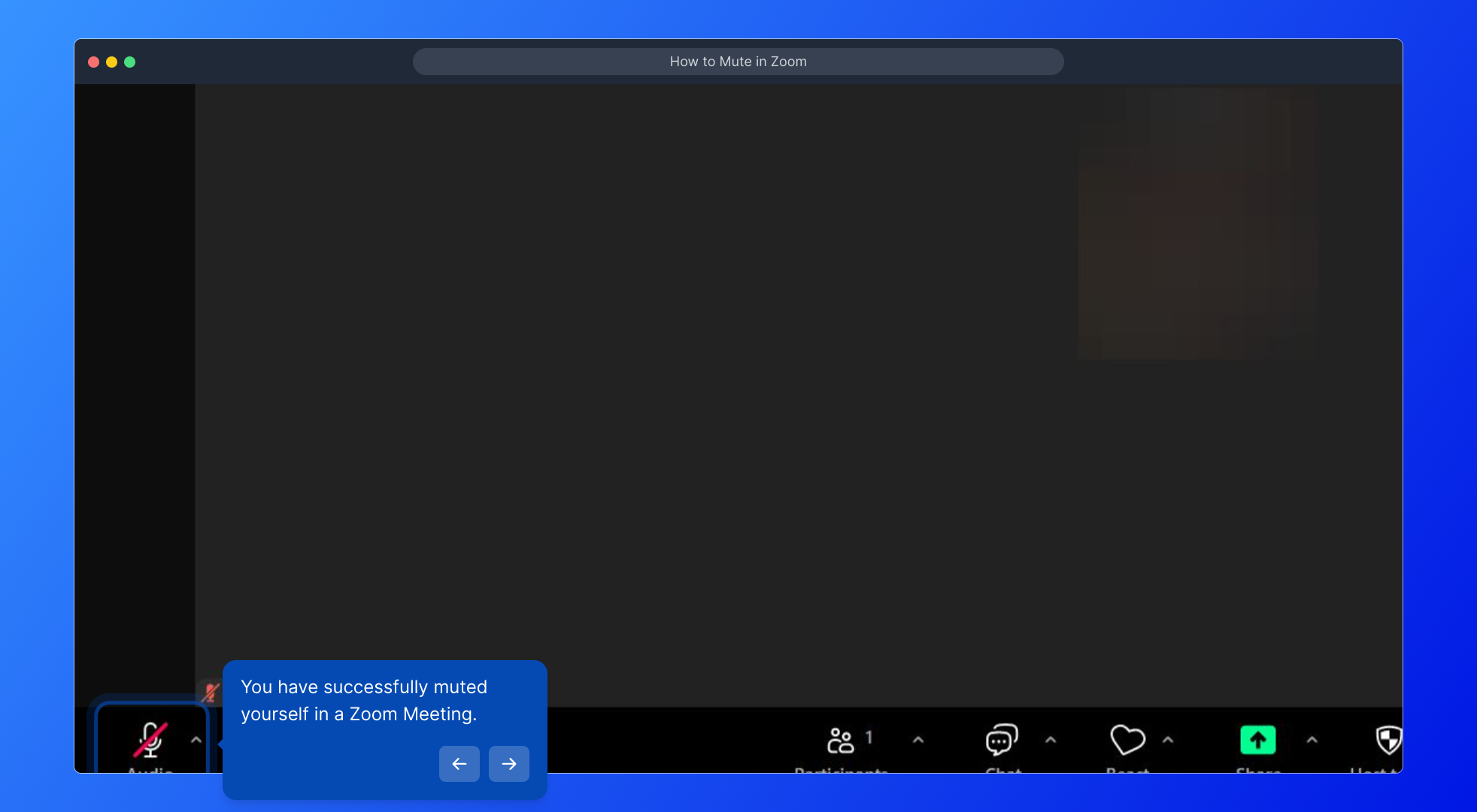
Task: Maximize with the green window button
Action: pyautogui.click(x=130, y=62)
